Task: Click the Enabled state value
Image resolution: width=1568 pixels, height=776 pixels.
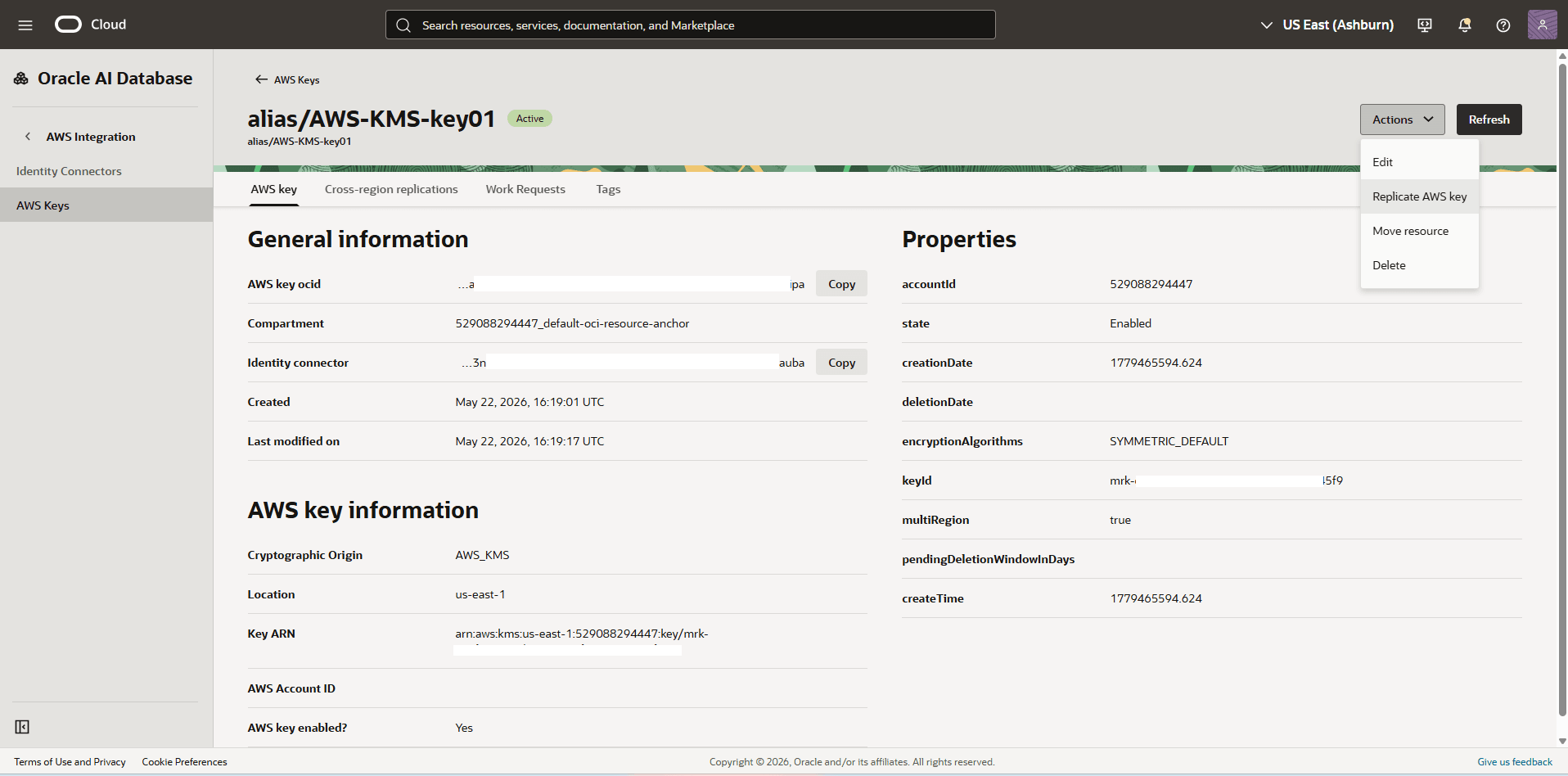Action: [x=1130, y=323]
